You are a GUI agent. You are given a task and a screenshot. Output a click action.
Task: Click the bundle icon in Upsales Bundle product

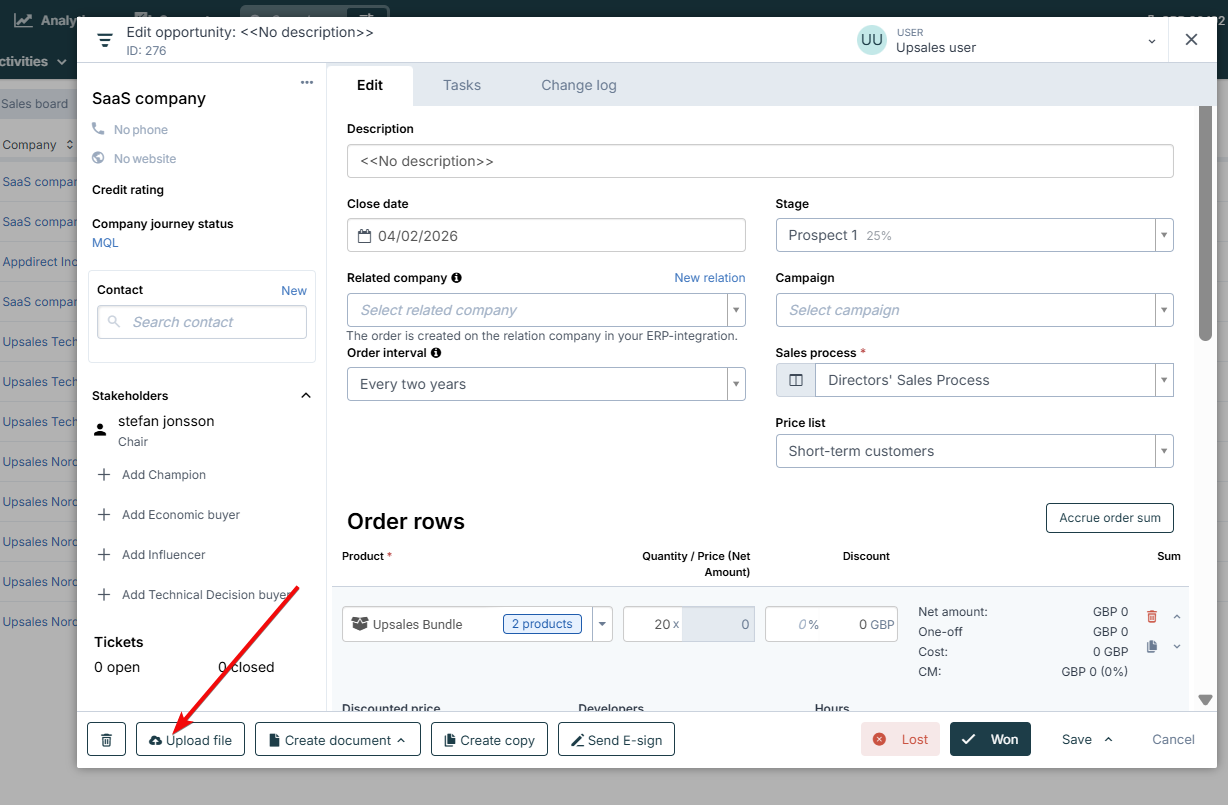click(x=360, y=624)
